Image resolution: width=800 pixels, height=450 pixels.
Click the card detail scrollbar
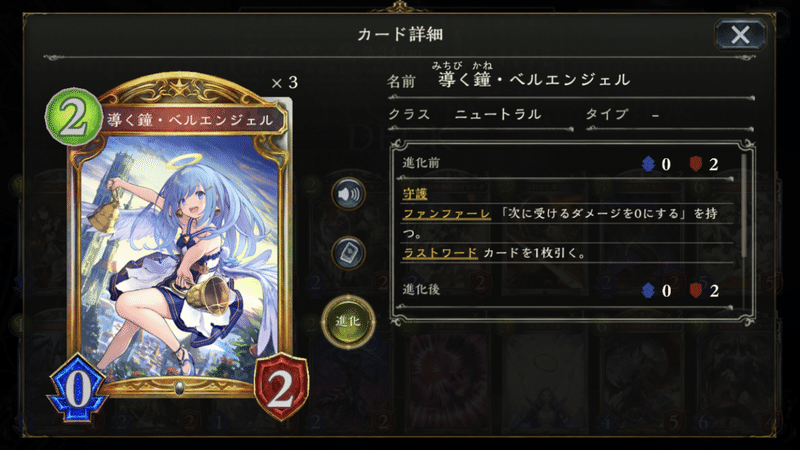[744, 205]
